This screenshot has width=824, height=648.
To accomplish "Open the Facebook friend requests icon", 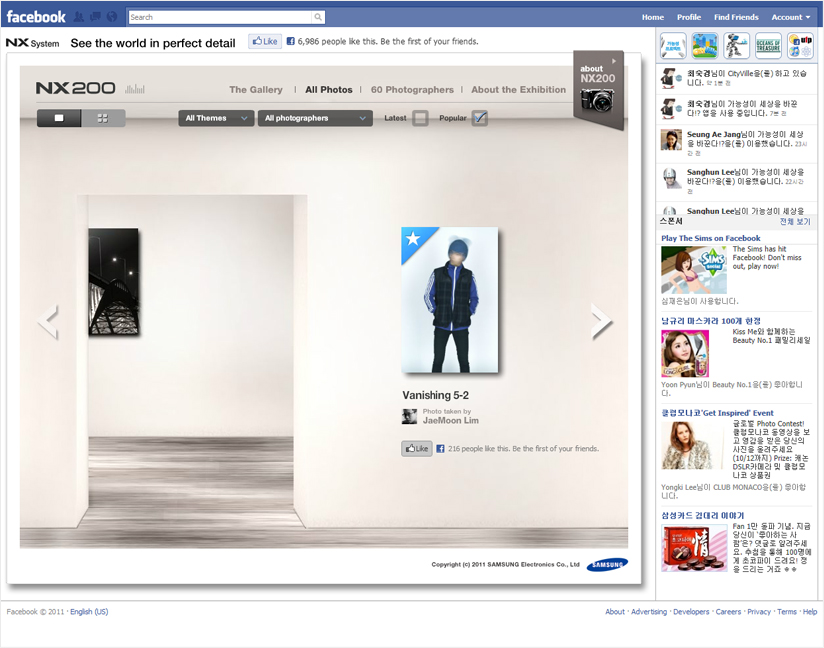I will pos(79,17).
